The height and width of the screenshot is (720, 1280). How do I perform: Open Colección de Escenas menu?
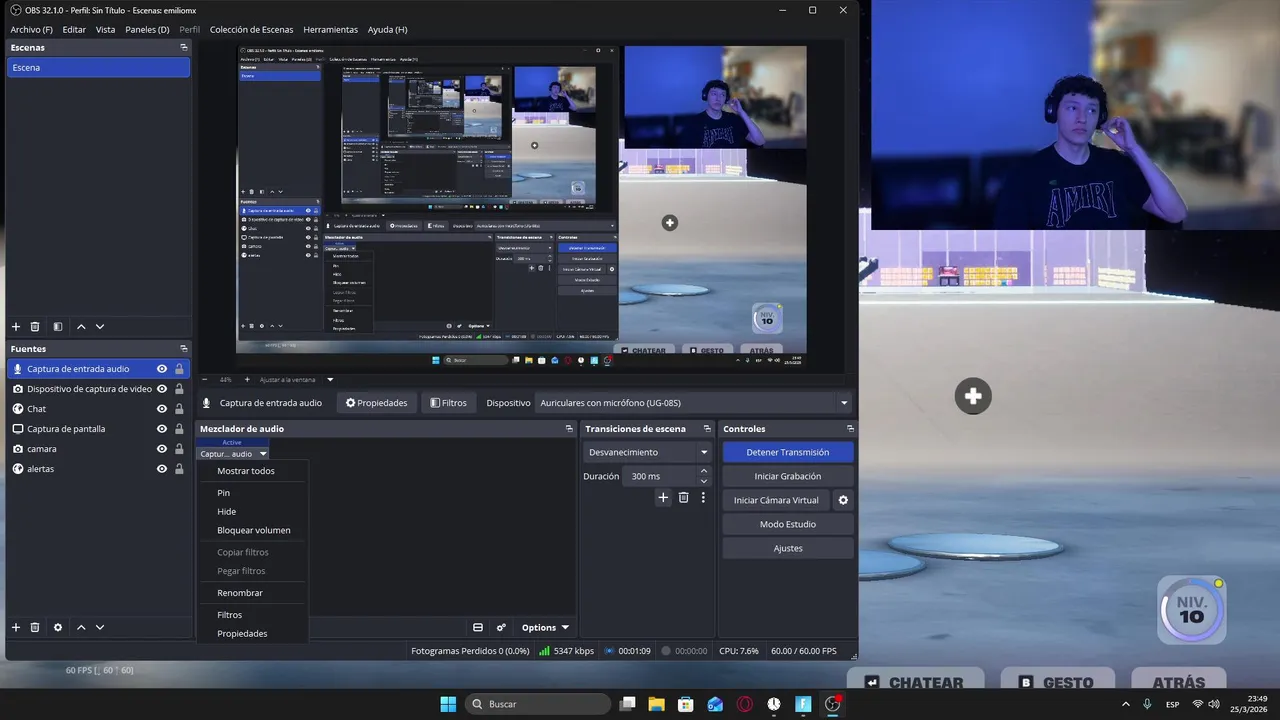251,30
